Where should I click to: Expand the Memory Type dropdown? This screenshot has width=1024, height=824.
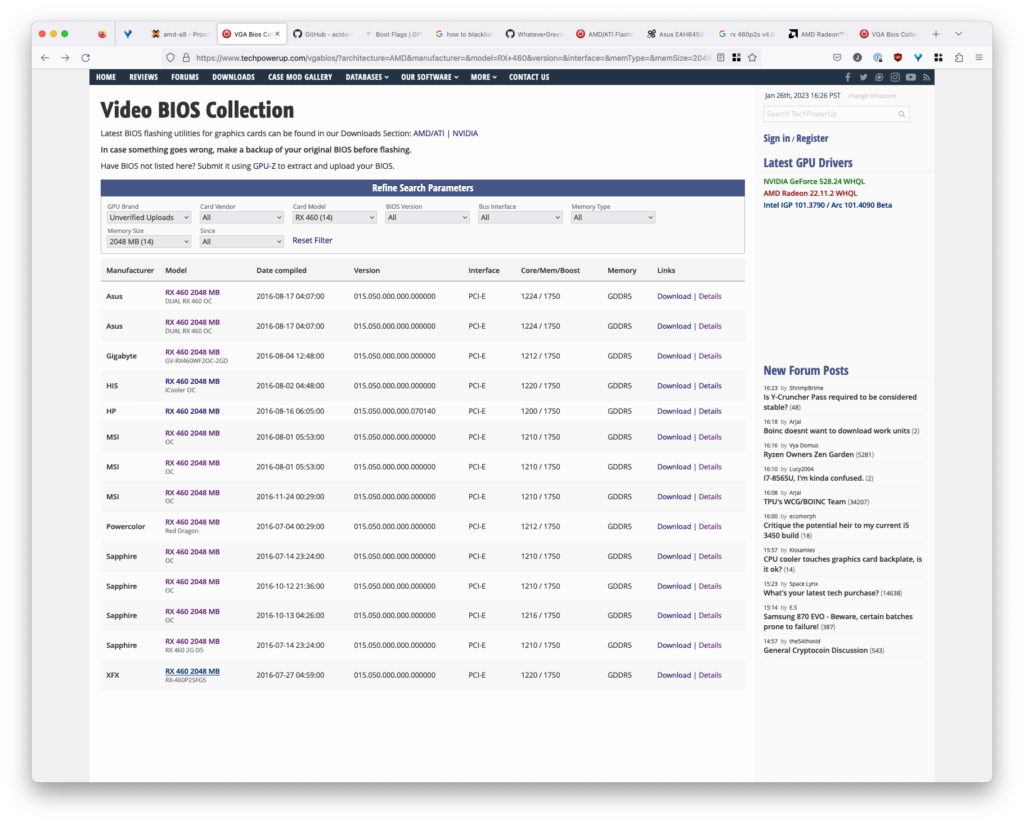coord(613,217)
